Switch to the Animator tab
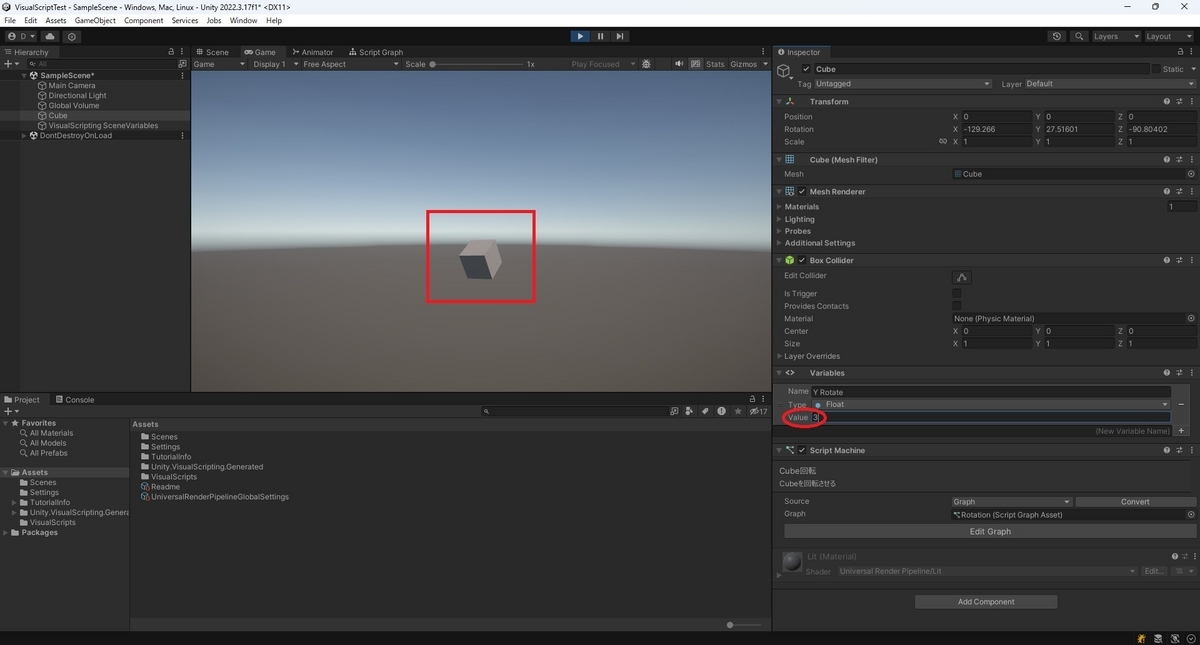 pyautogui.click(x=312, y=52)
